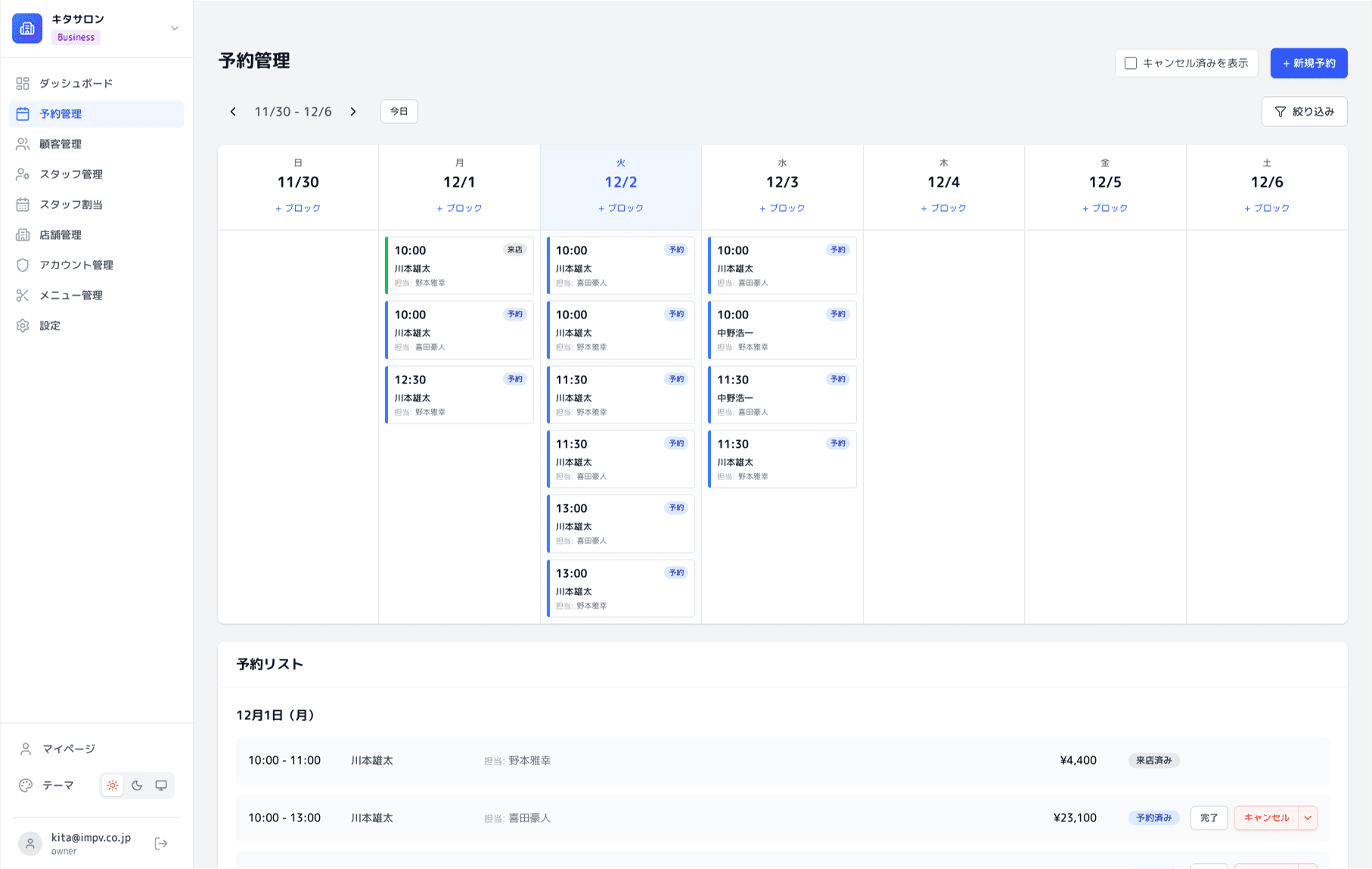Image resolution: width=1372 pixels, height=869 pixels.
Task: Switch to dark theme using moon icon
Action: (x=137, y=785)
